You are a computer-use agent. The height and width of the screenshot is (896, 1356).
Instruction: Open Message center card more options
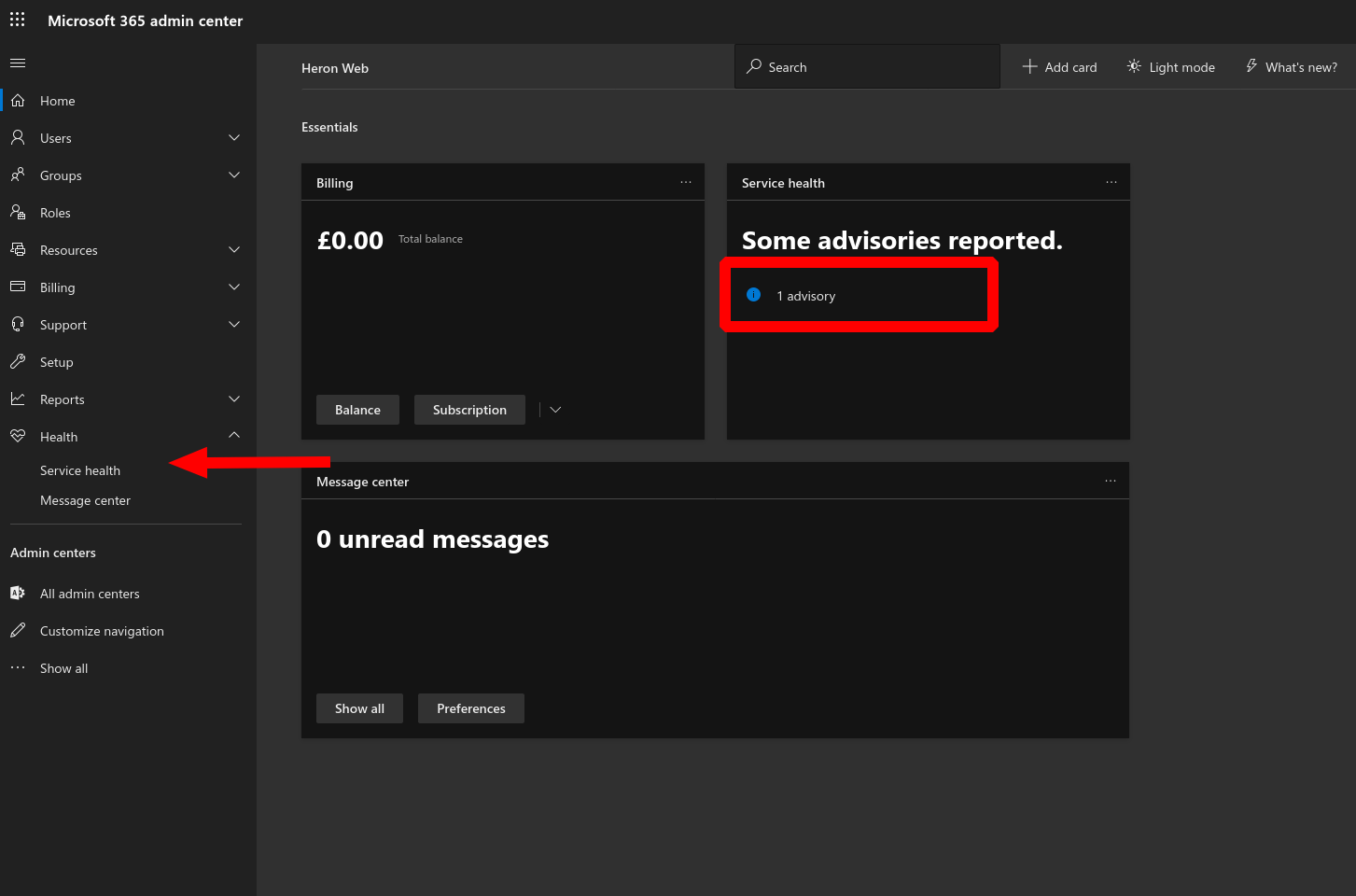point(1111,481)
